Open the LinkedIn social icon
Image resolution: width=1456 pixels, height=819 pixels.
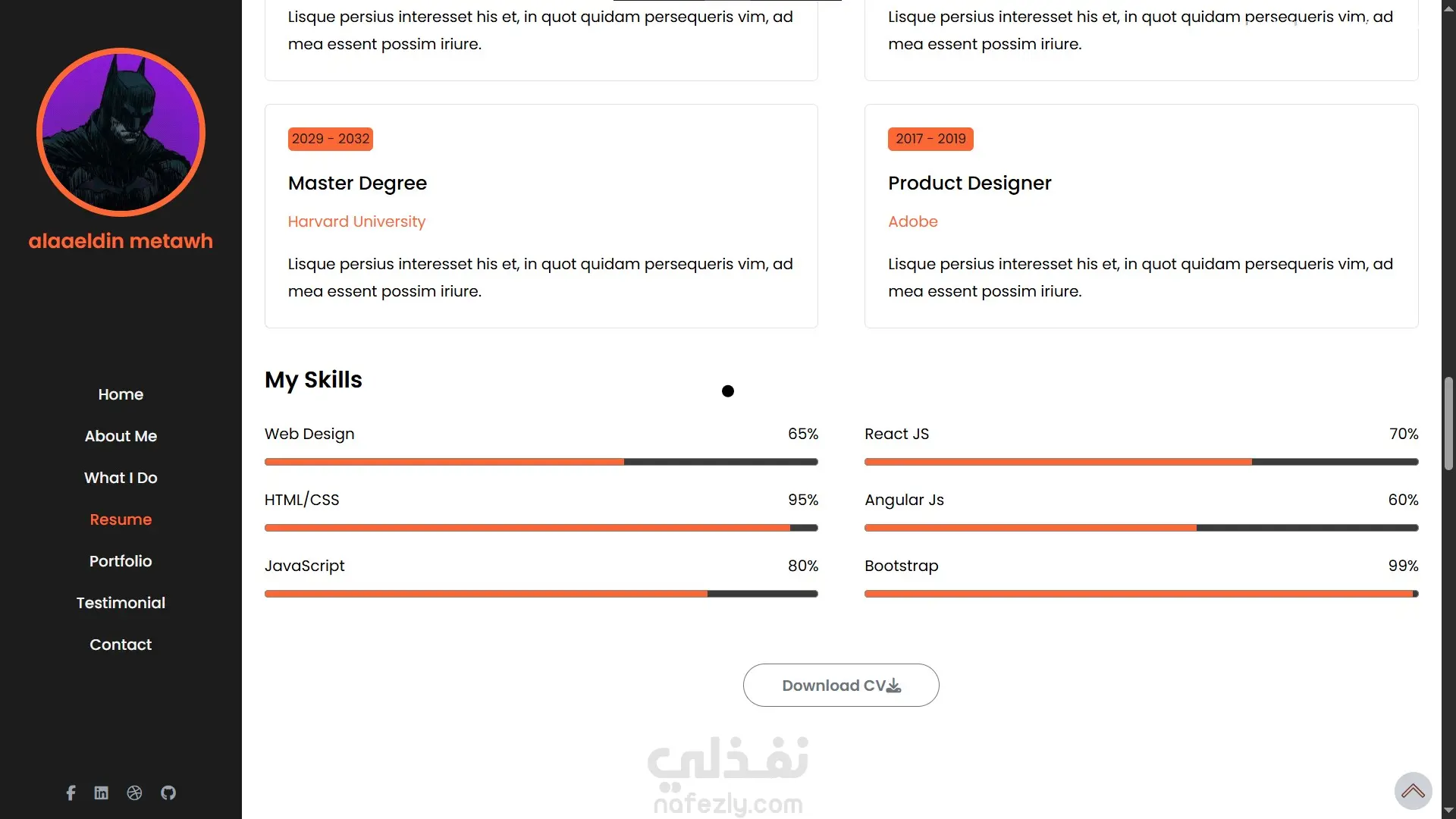pyautogui.click(x=101, y=792)
